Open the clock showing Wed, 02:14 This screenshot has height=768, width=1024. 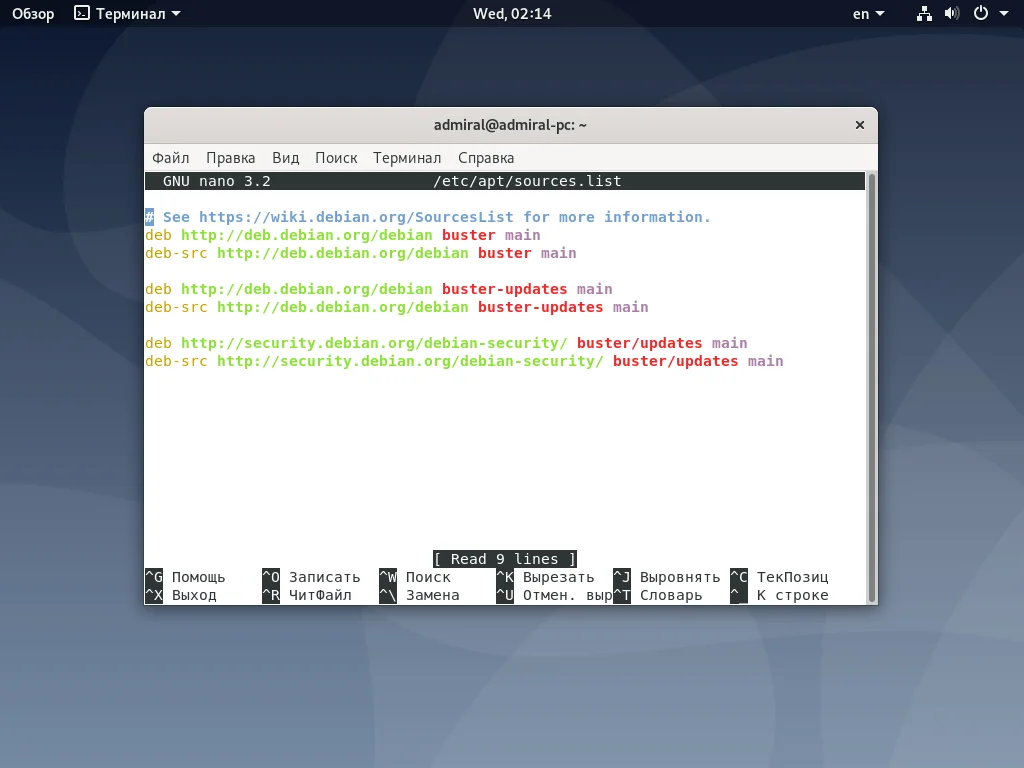[x=512, y=13]
